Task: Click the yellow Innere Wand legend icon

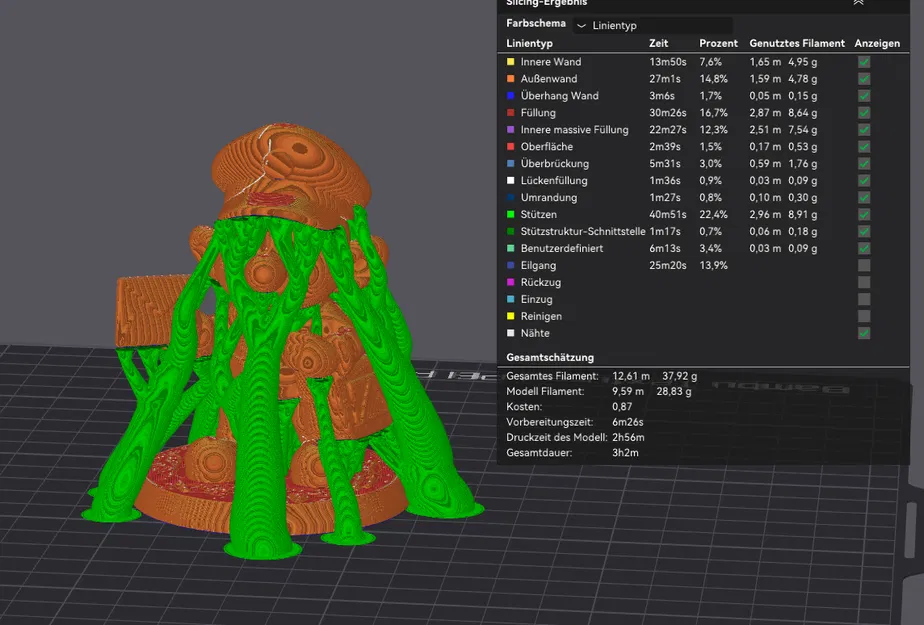Action: [x=509, y=62]
